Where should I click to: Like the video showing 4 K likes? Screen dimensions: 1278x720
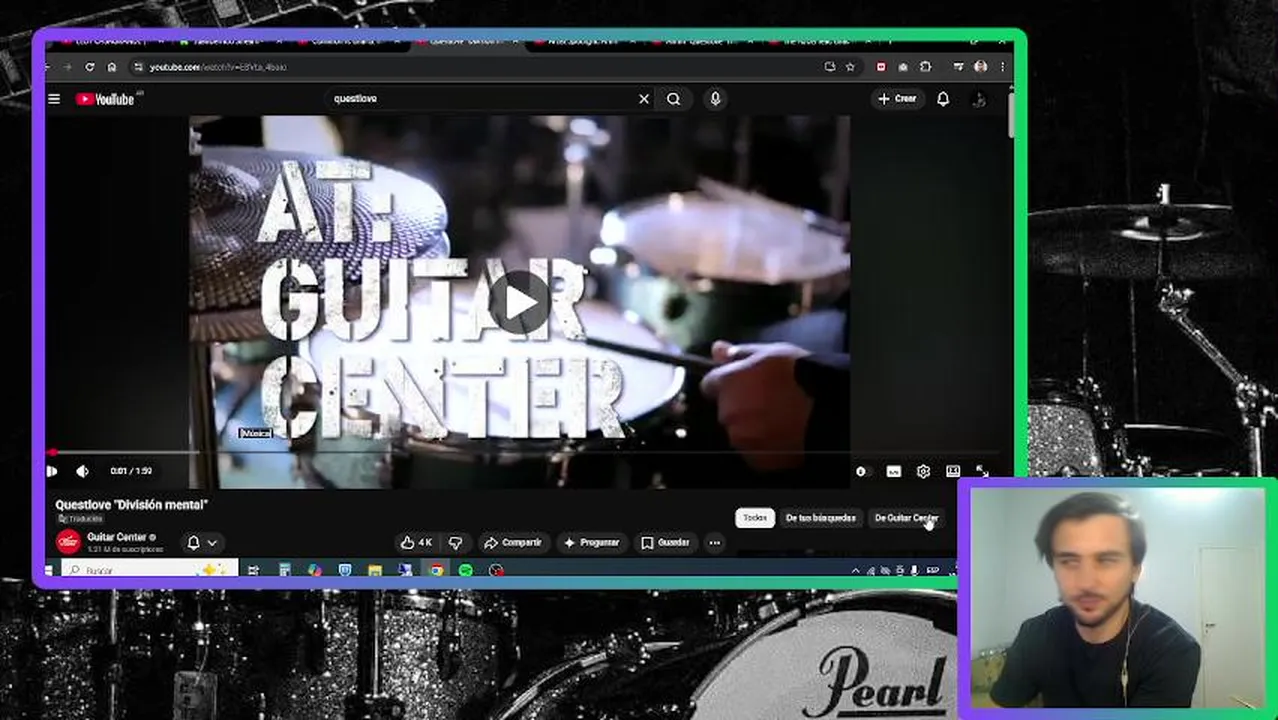(416, 543)
